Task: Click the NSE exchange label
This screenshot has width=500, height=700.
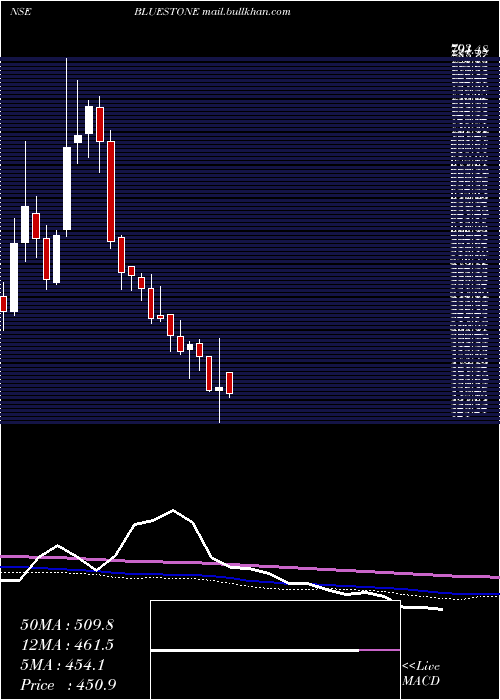Action: tap(20, 12)
